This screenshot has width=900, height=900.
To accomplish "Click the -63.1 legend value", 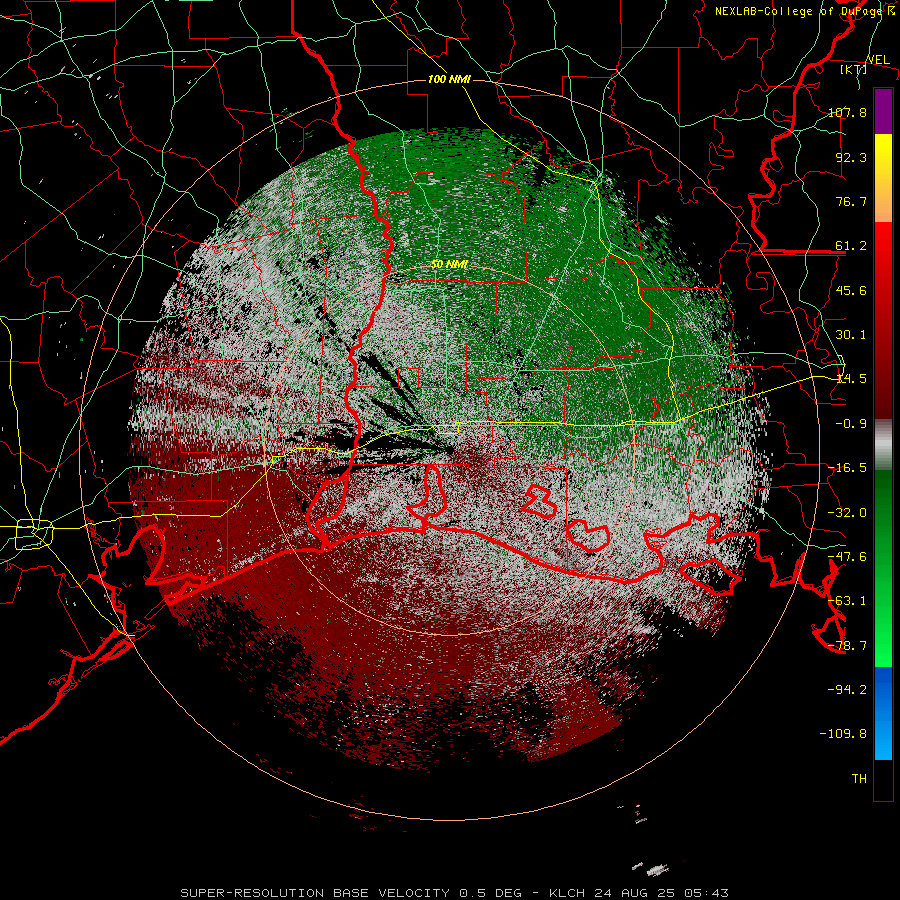I will click(847, 601).
